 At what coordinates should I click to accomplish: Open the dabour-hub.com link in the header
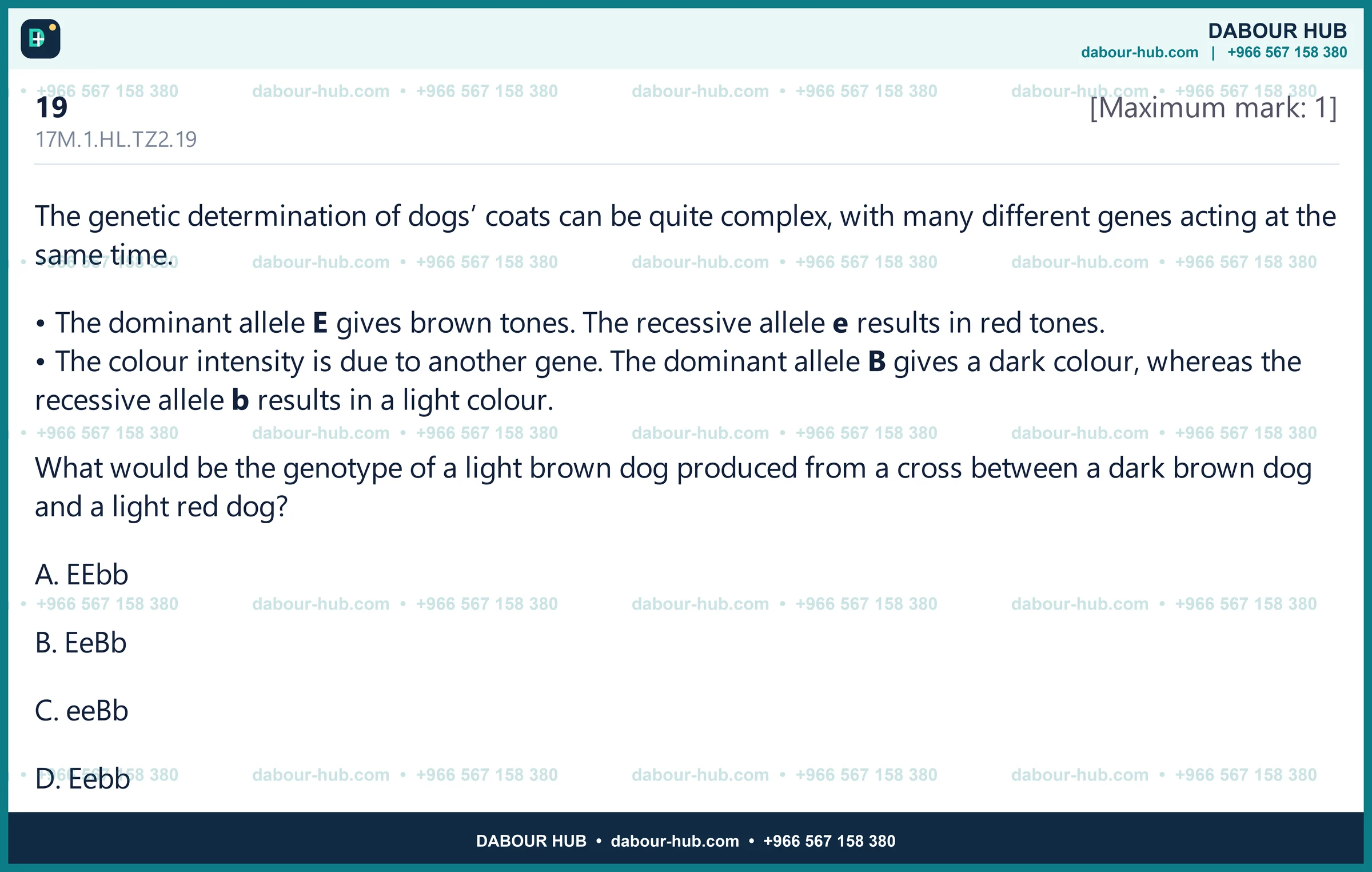pyautogui.click(x=1139, y=53)
